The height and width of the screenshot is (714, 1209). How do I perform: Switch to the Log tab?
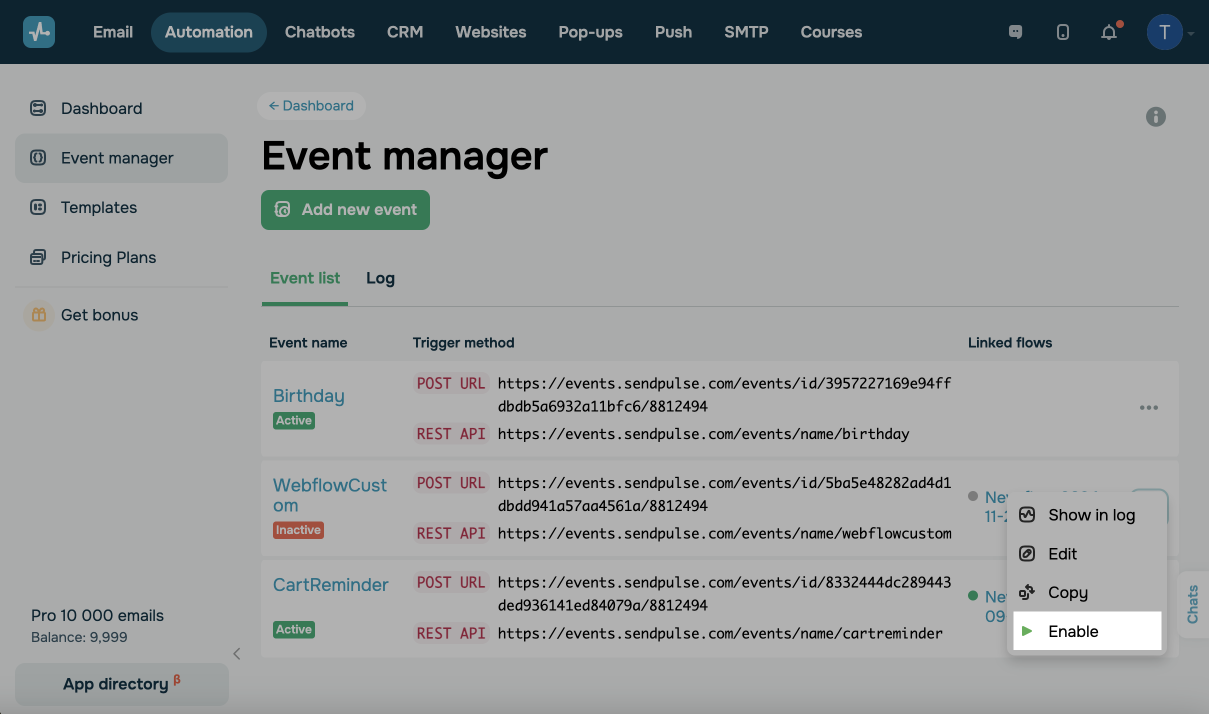point(380,279)
